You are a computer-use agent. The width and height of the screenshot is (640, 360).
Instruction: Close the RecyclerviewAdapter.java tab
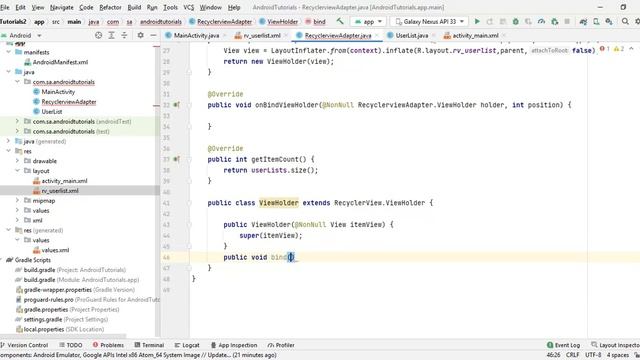tap(376, 36)
